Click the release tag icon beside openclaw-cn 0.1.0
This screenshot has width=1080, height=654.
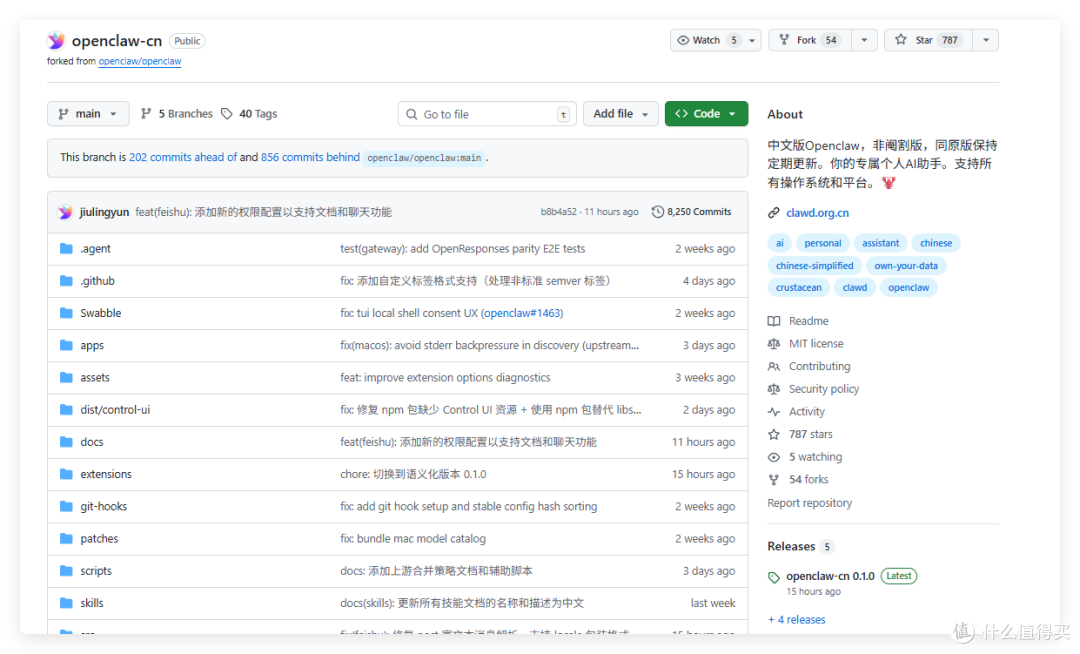[x=773, y=577]
